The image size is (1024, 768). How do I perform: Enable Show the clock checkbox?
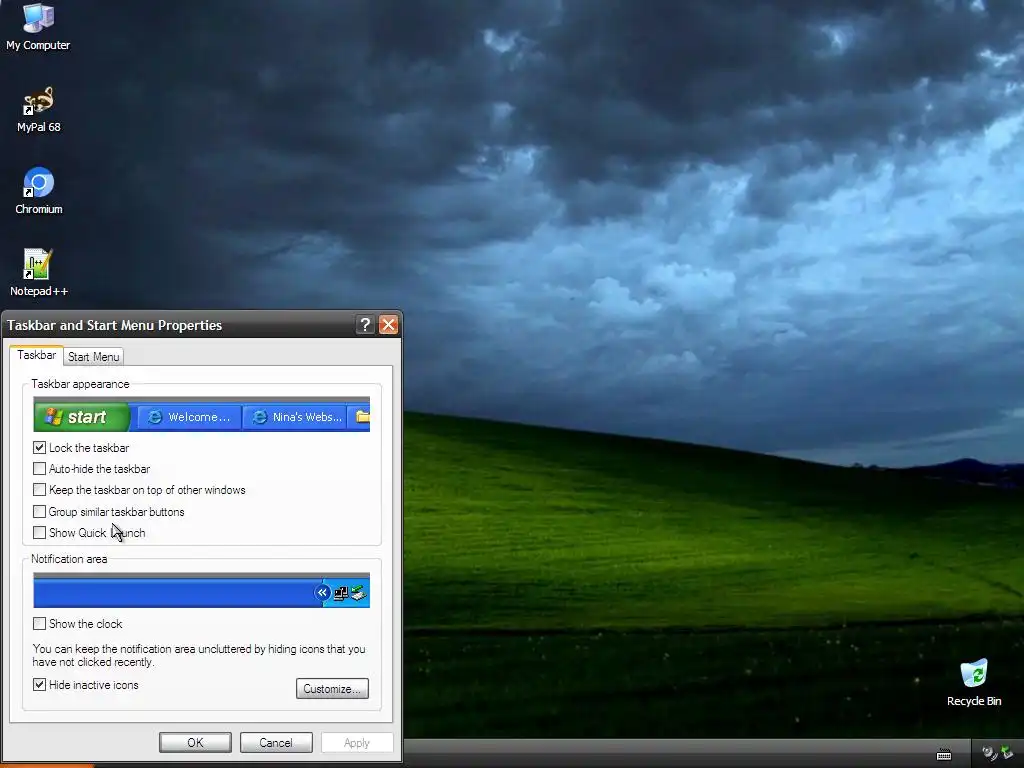pyautogui.click(x=39, y=624)
